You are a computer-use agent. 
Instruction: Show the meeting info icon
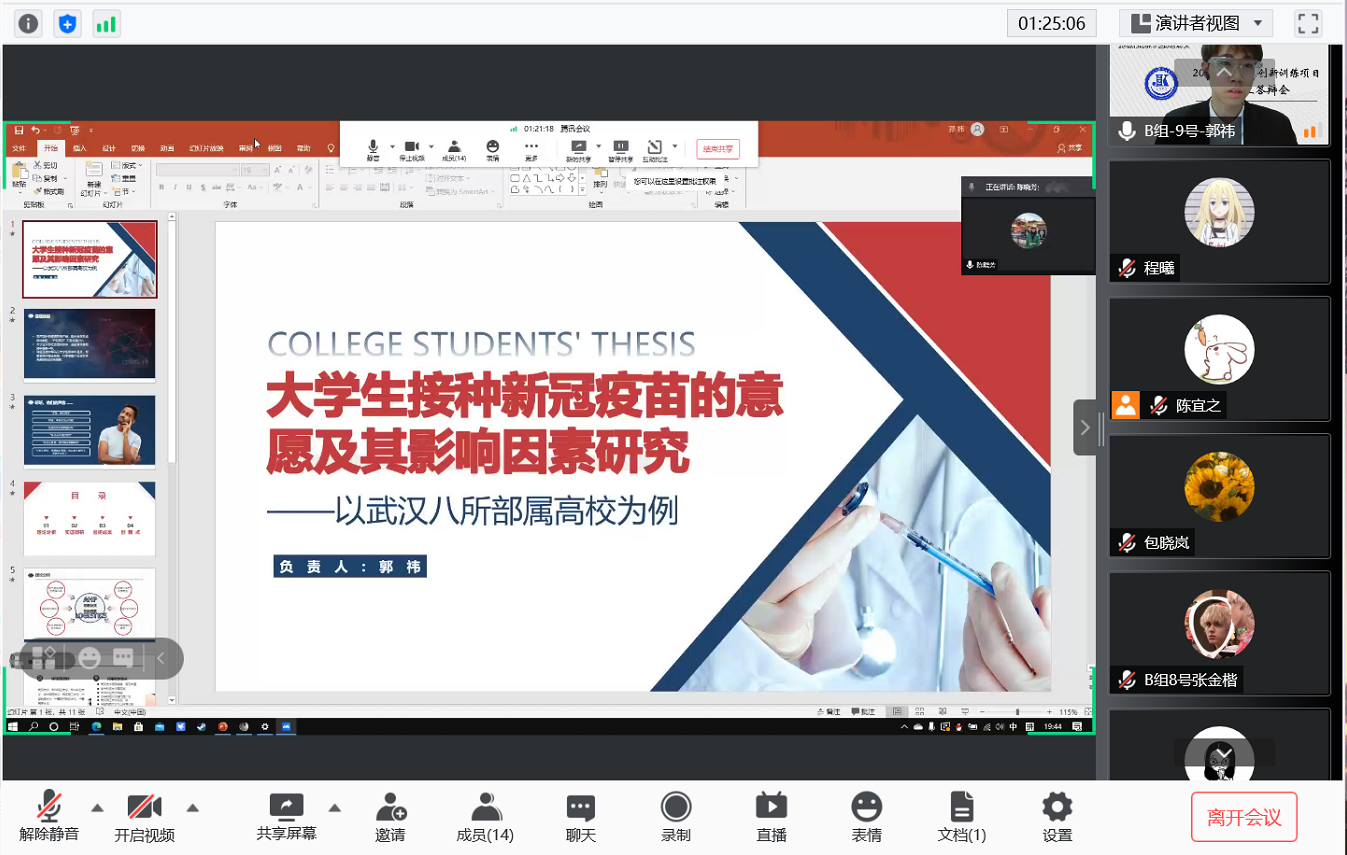click(28, 23)
